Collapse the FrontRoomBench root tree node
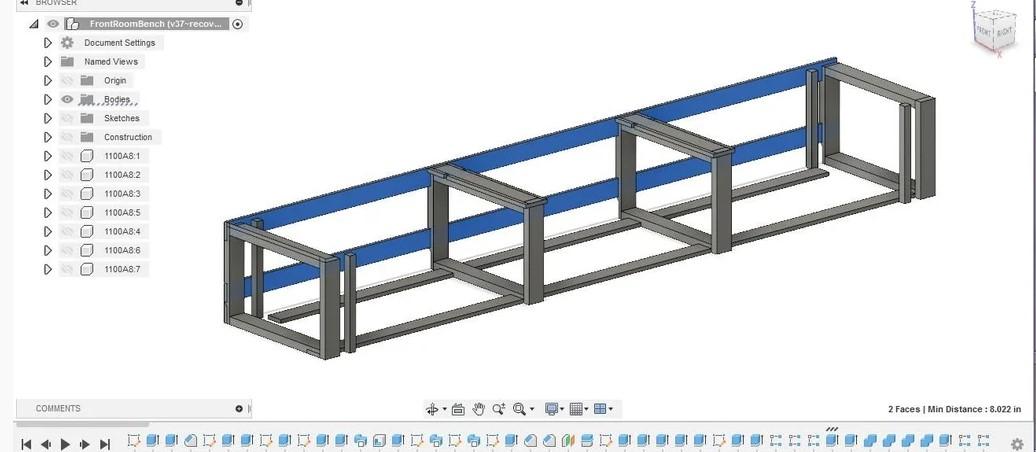 tap(34, 24)
